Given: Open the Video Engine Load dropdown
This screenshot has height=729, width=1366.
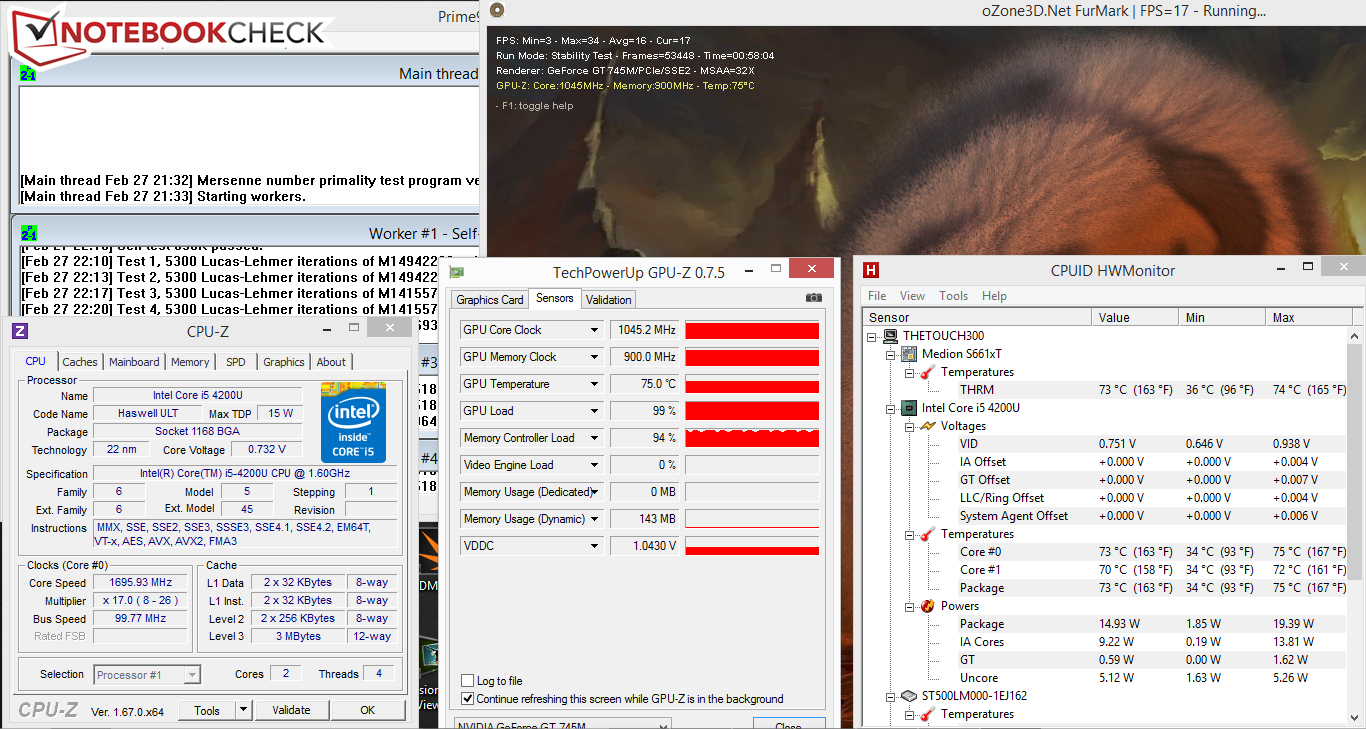Looking at the screenshot, I should [x=595, y=465].
